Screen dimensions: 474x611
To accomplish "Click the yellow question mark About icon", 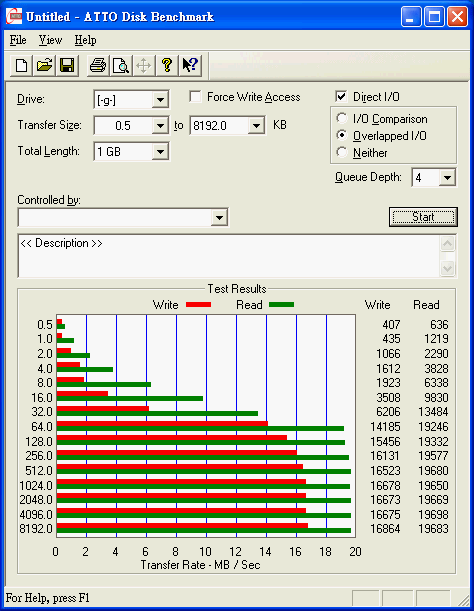I will coord(167,65).
